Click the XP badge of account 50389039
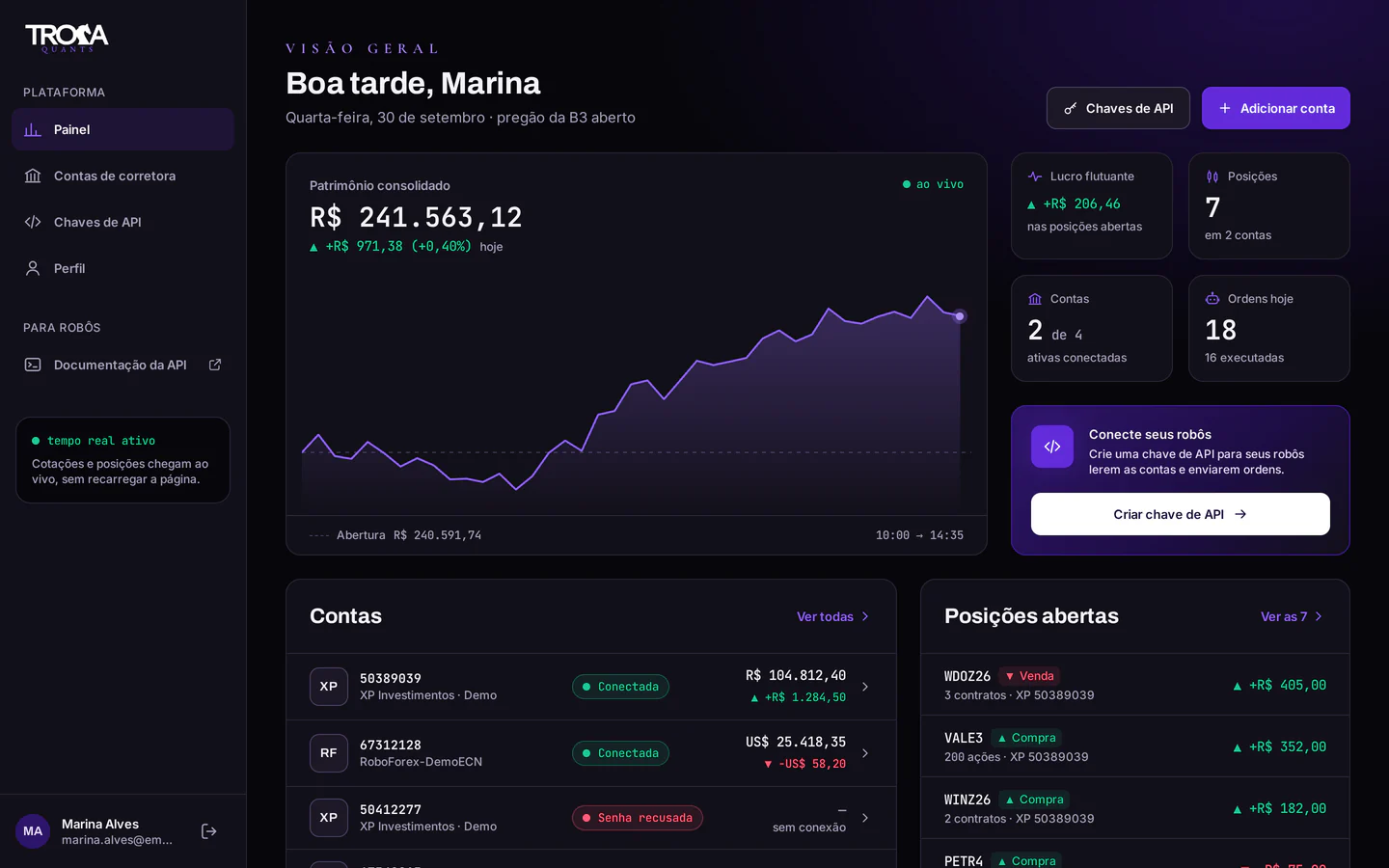 329,687
